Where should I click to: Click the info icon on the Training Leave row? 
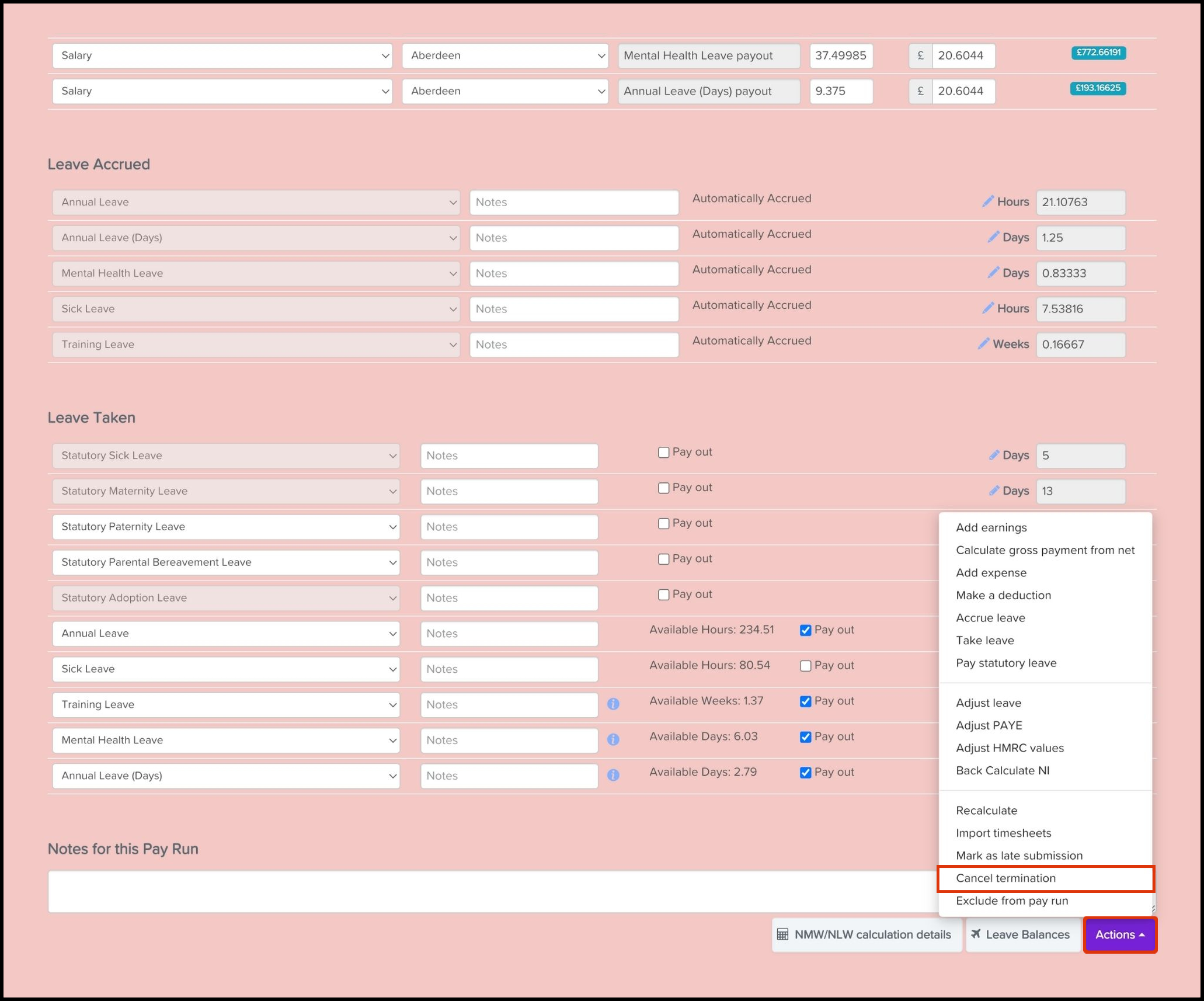tap(613, 704)
